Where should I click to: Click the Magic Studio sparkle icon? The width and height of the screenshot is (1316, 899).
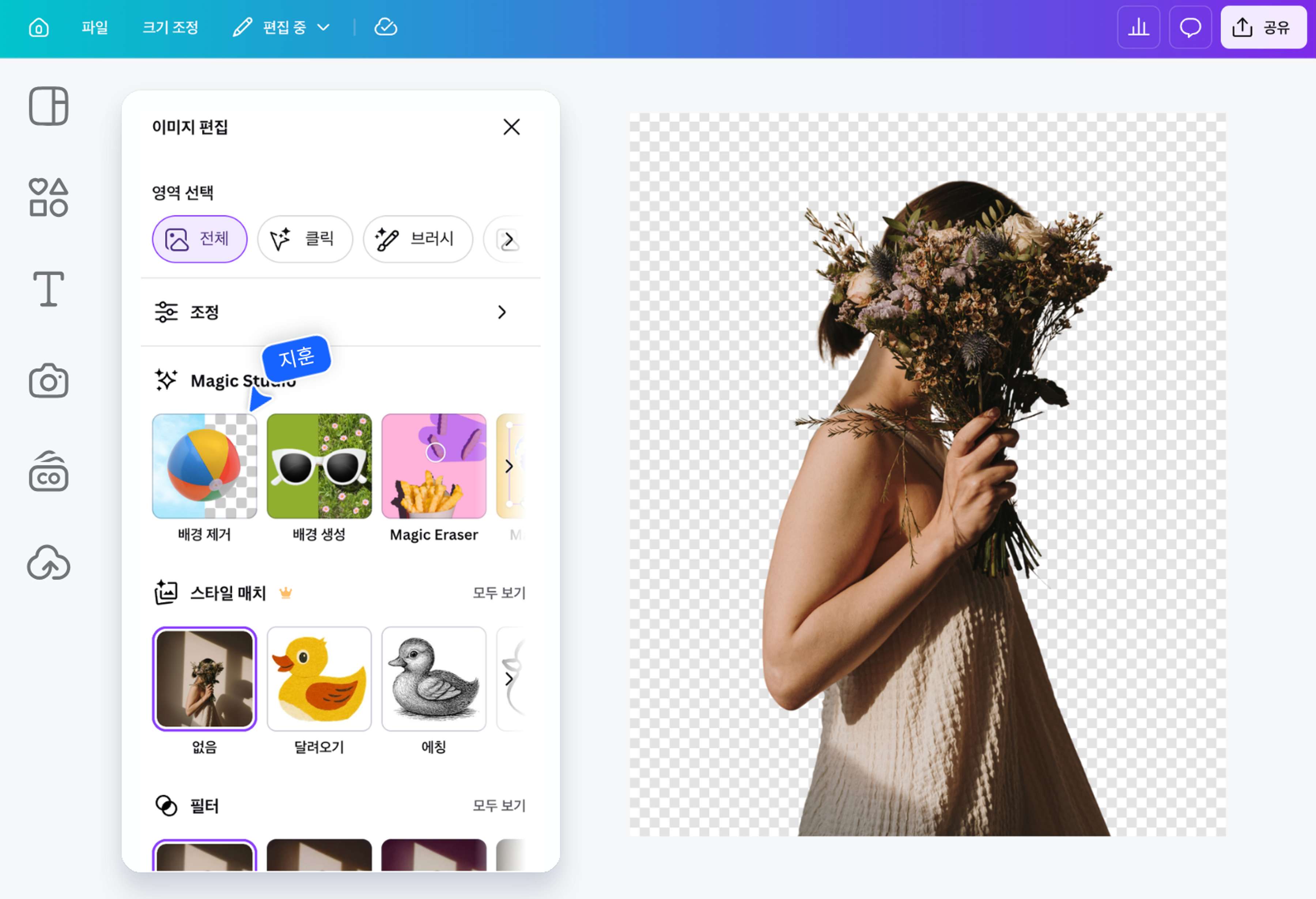[166, 380]
